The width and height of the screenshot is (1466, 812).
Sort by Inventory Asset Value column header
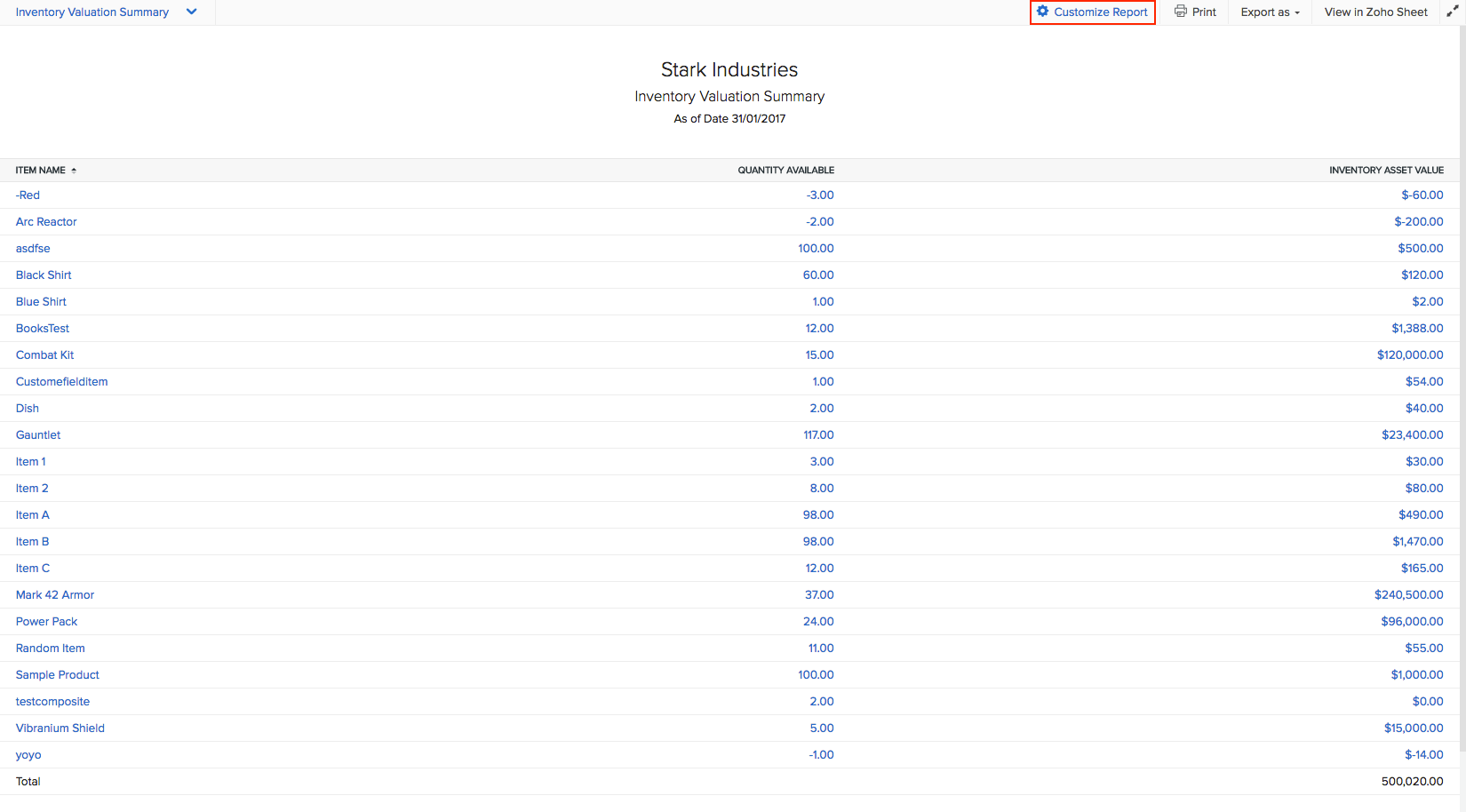1386,170
